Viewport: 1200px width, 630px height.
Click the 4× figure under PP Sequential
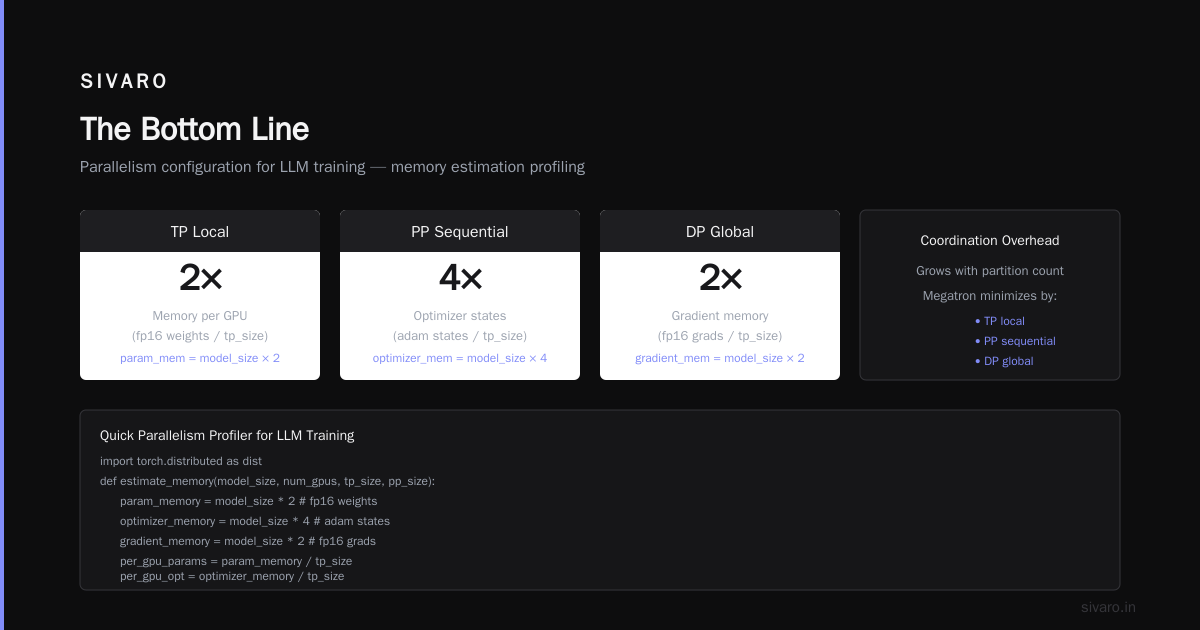460,278
